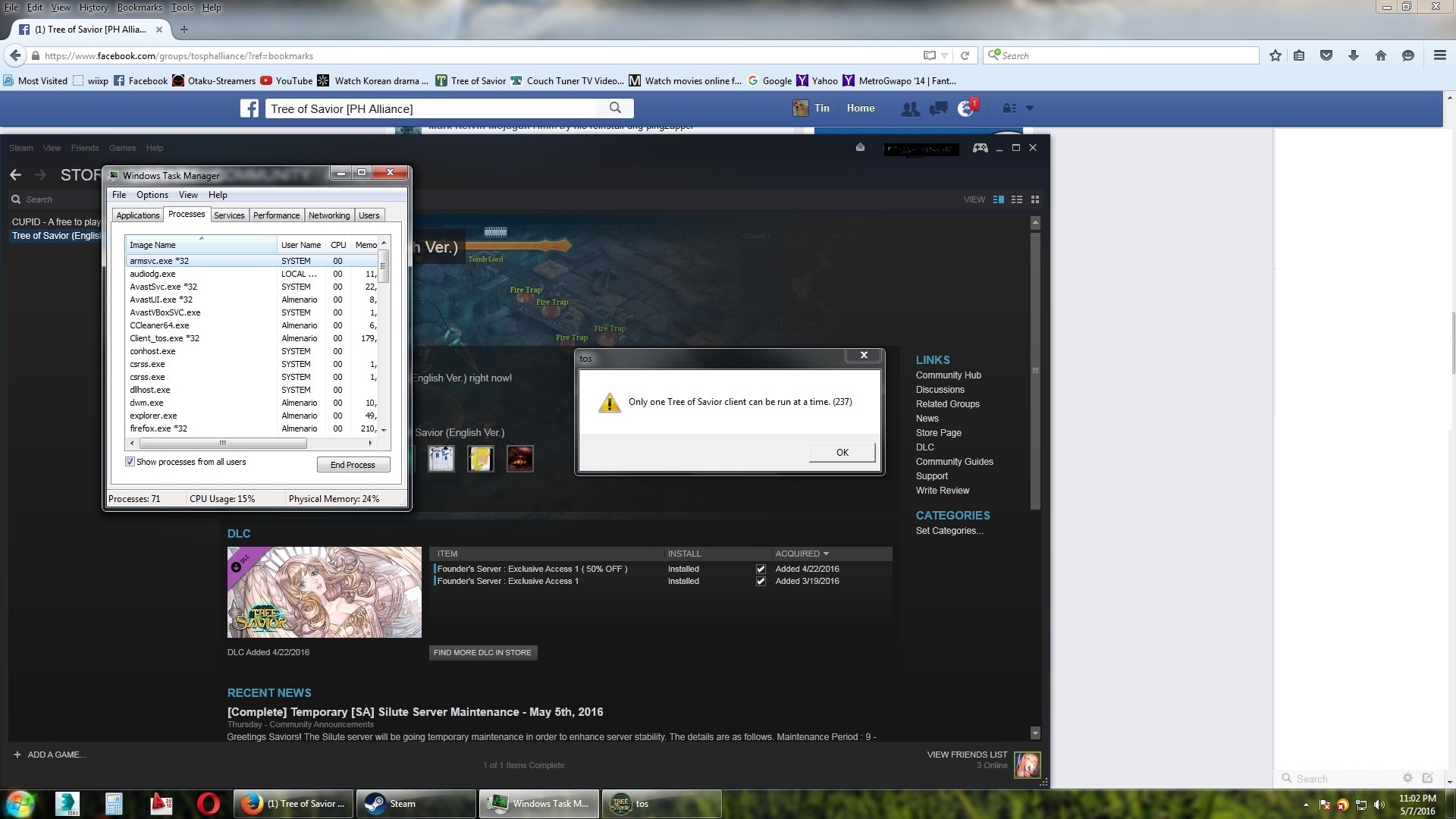Click Opera icon in taskbar
Screen dimensions: 1456x819
(x=208, y=804)
